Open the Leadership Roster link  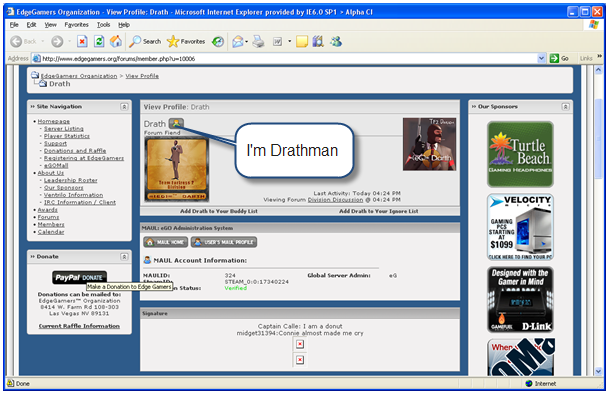tap(71, 181)
